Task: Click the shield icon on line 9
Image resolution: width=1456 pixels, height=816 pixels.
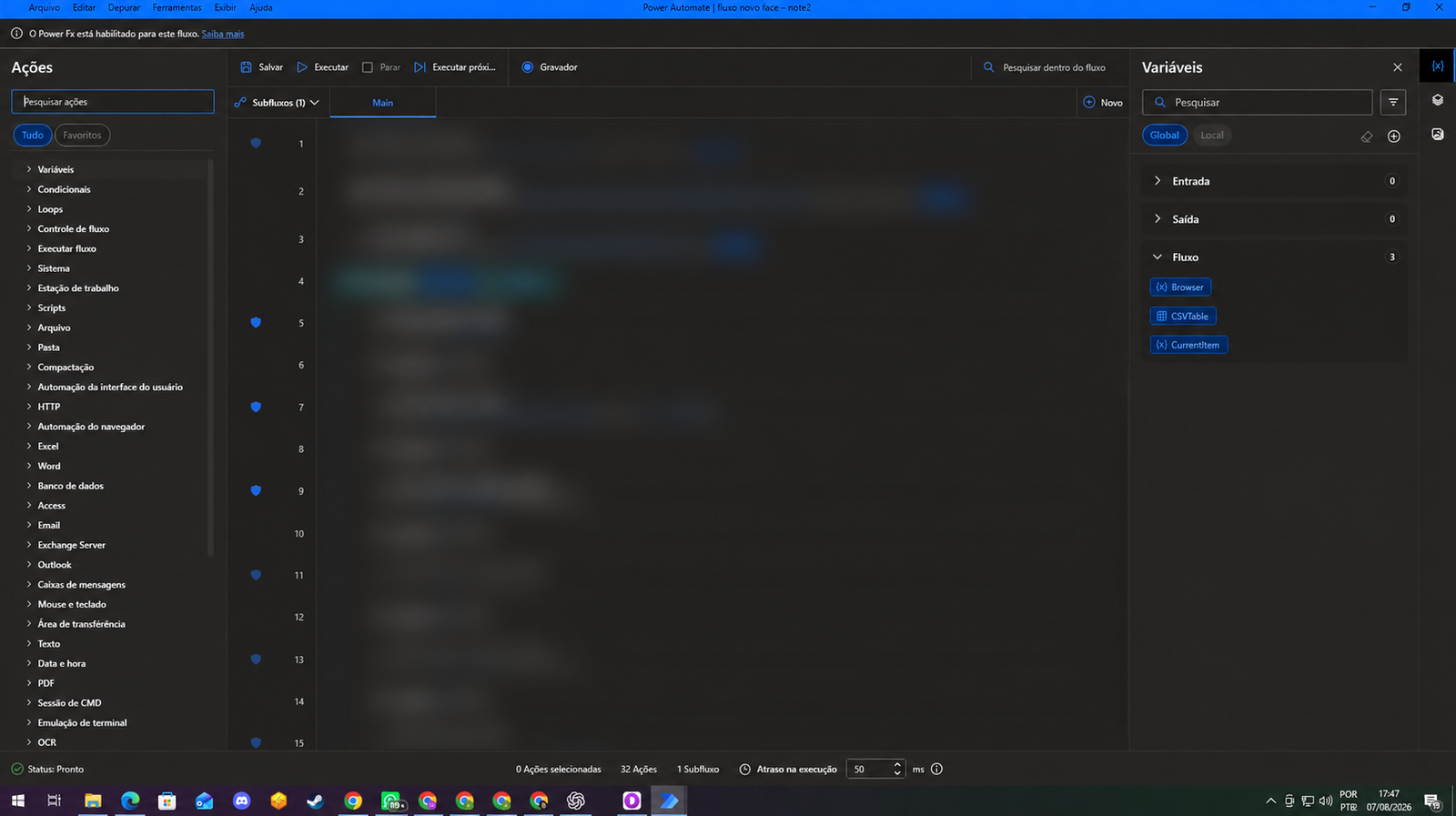Action: (x=256, y=490)
